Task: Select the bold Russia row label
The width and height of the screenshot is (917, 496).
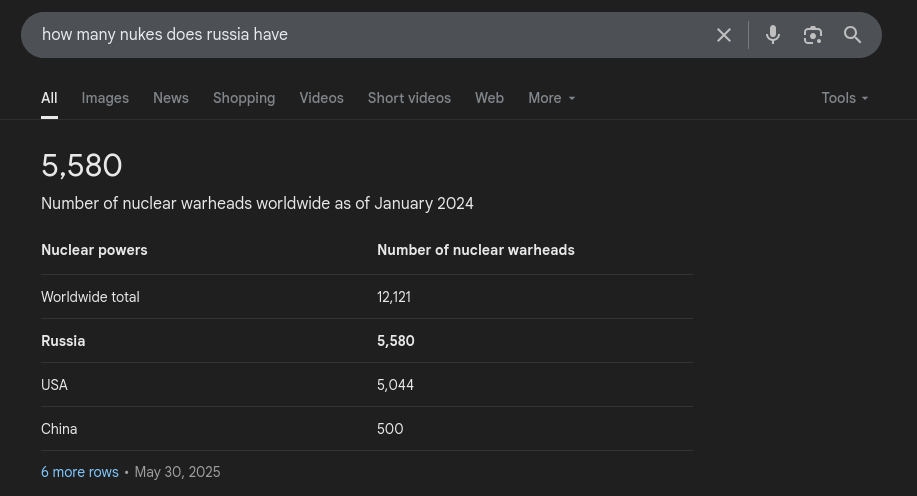Action: (63, 341)
